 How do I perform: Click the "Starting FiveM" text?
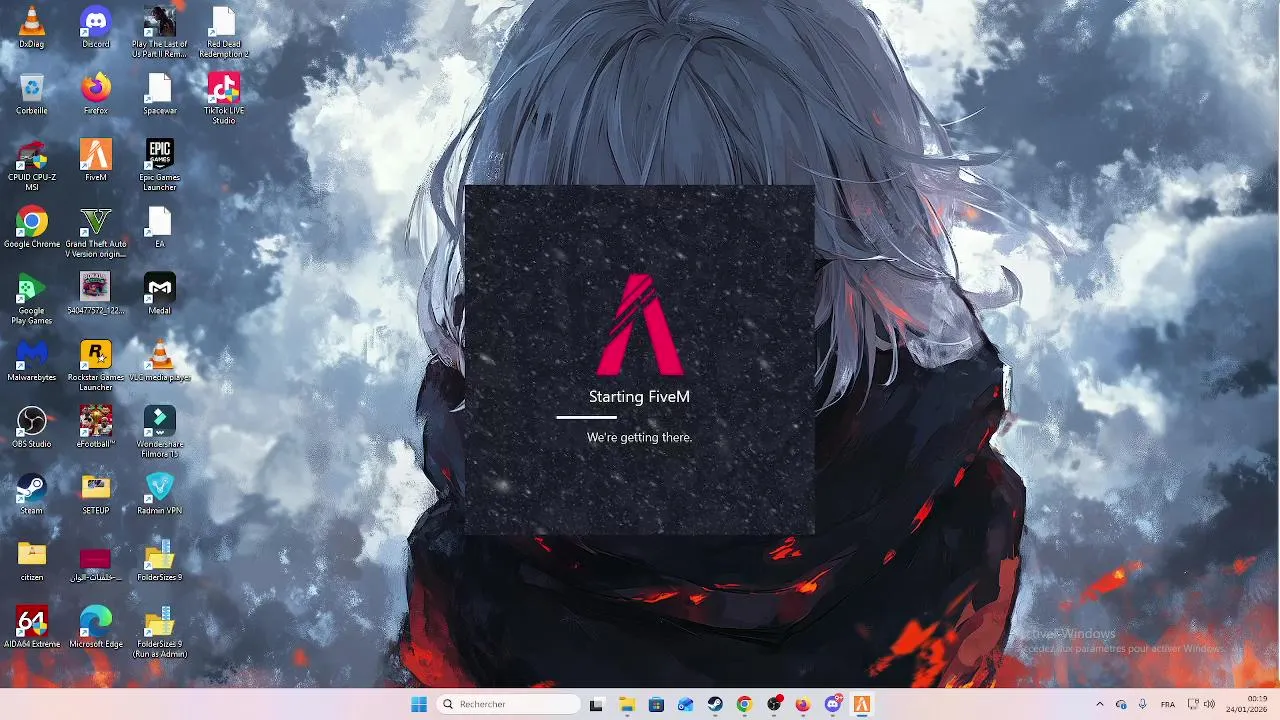coord(639,396)
